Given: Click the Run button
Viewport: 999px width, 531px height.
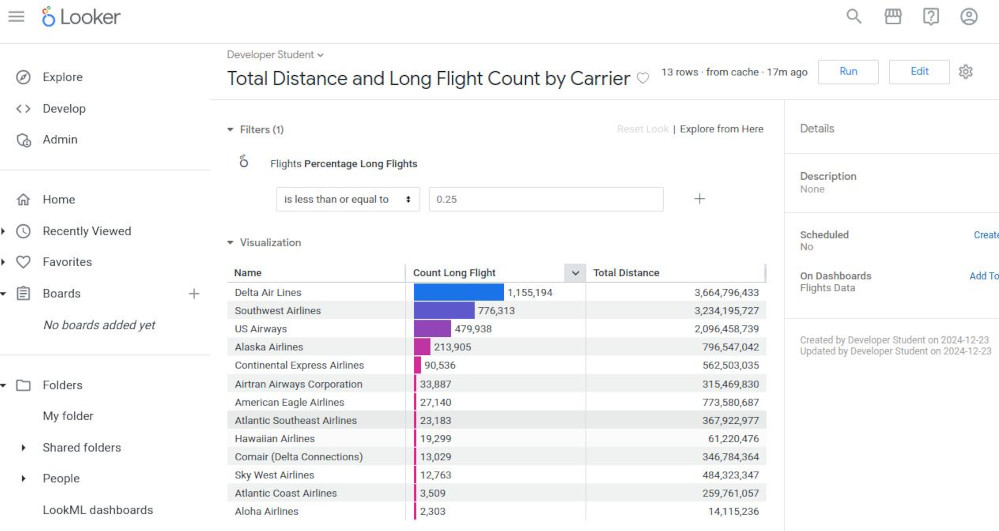Looking at the screenshot, I should (x=848, y=71).
